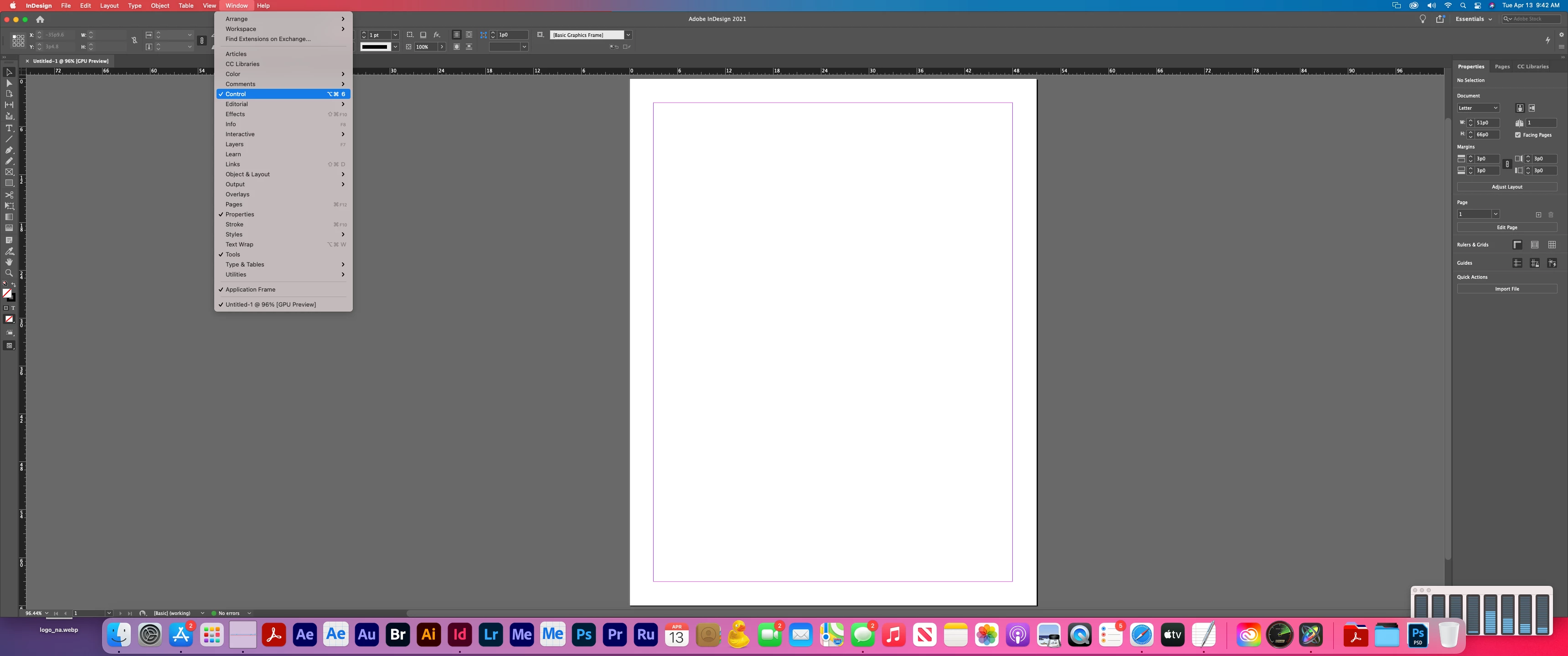Select the Eyedropper tool
1568x656 pixels.
(x=9, y=251)
